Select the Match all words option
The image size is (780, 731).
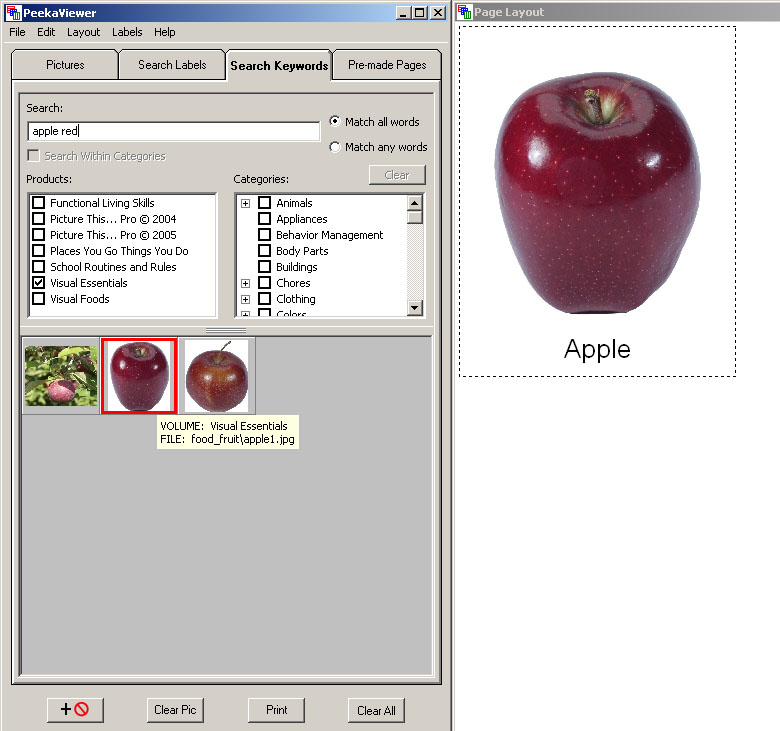pyautogui.click(x=335, y=121)
